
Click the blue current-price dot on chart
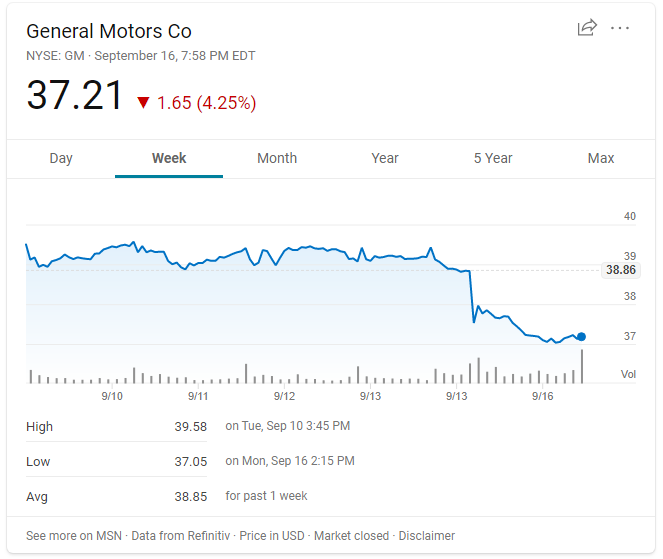[582, 337]
